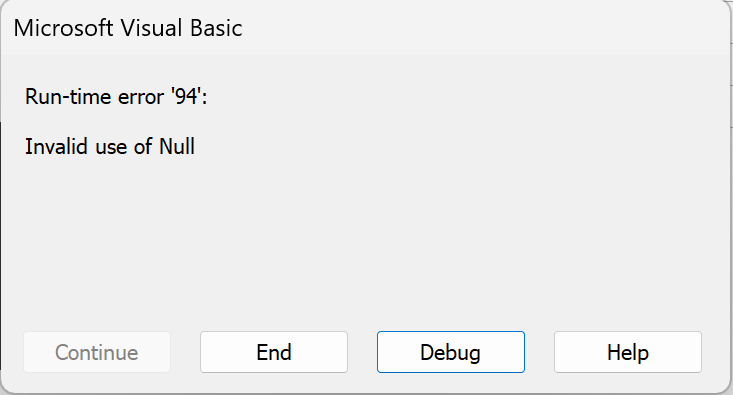
Task: Click the disabled Continue option
Action: [x=97, y=352]
